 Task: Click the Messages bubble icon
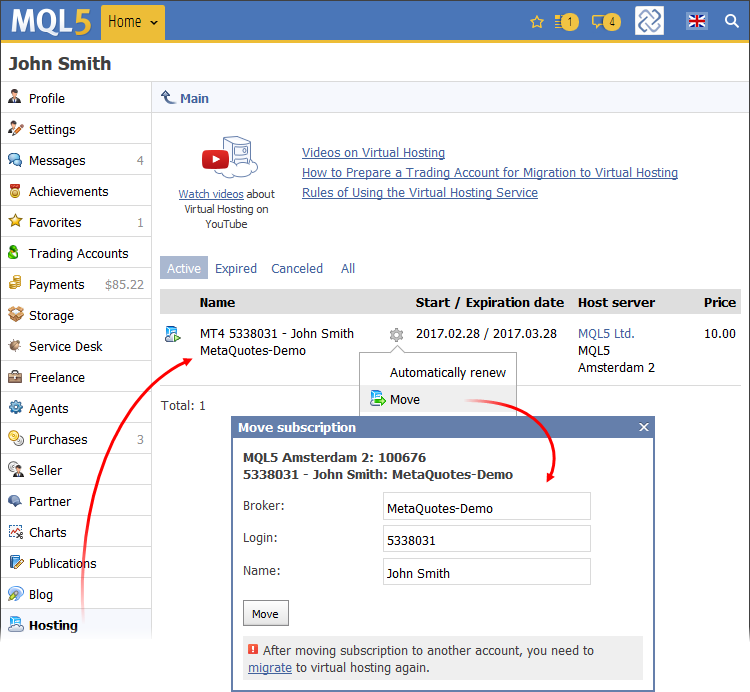[x=15, y=160]
